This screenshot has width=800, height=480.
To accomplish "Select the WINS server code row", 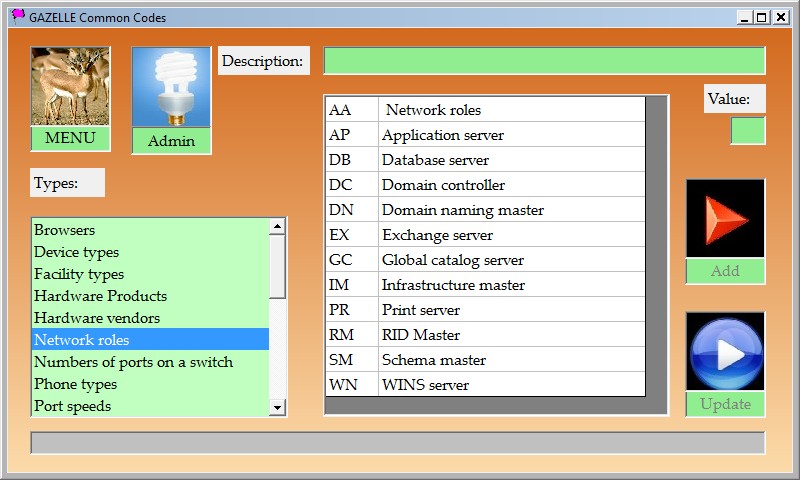I will click(486, 385).
